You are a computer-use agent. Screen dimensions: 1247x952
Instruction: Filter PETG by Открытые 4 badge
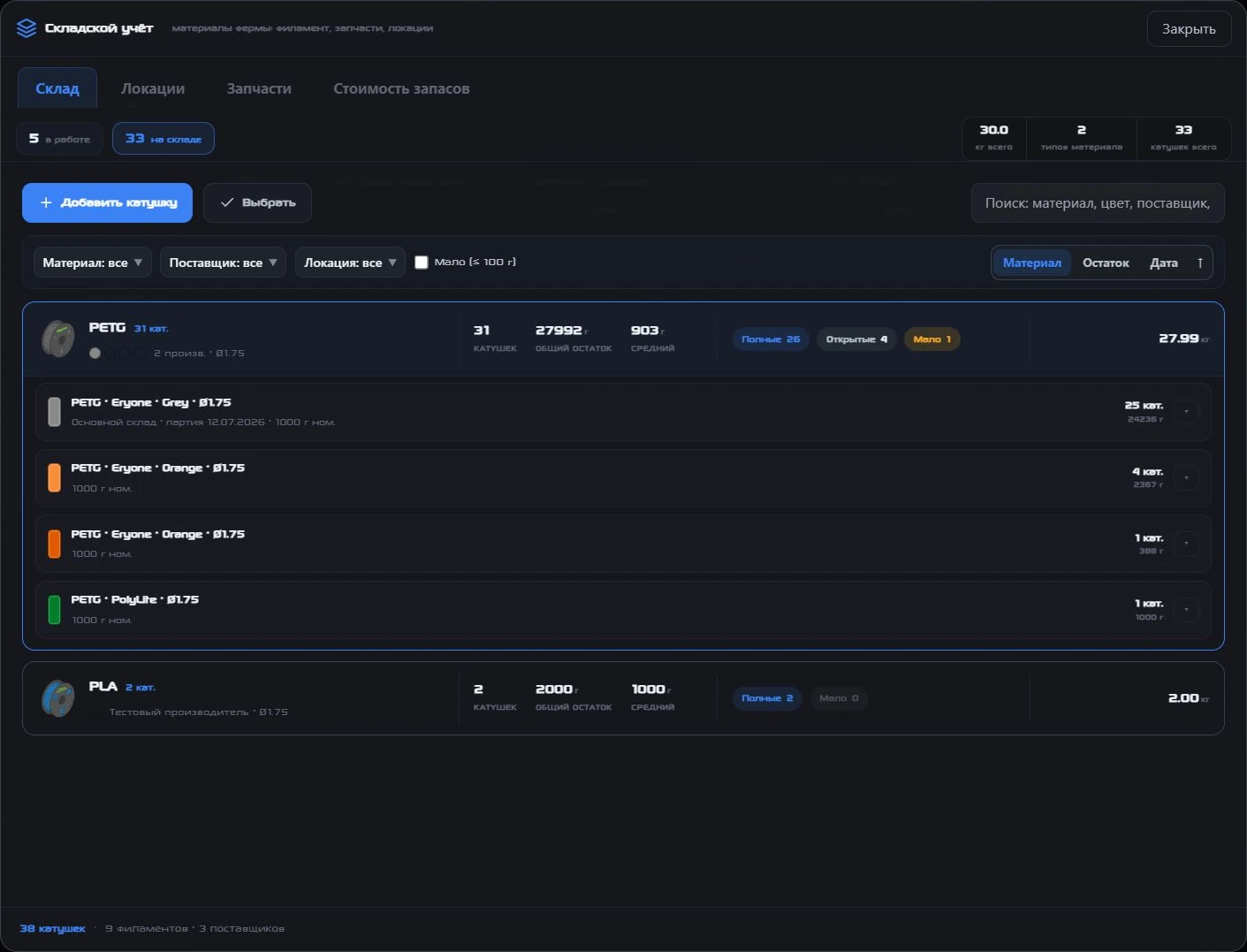point(856,339)
